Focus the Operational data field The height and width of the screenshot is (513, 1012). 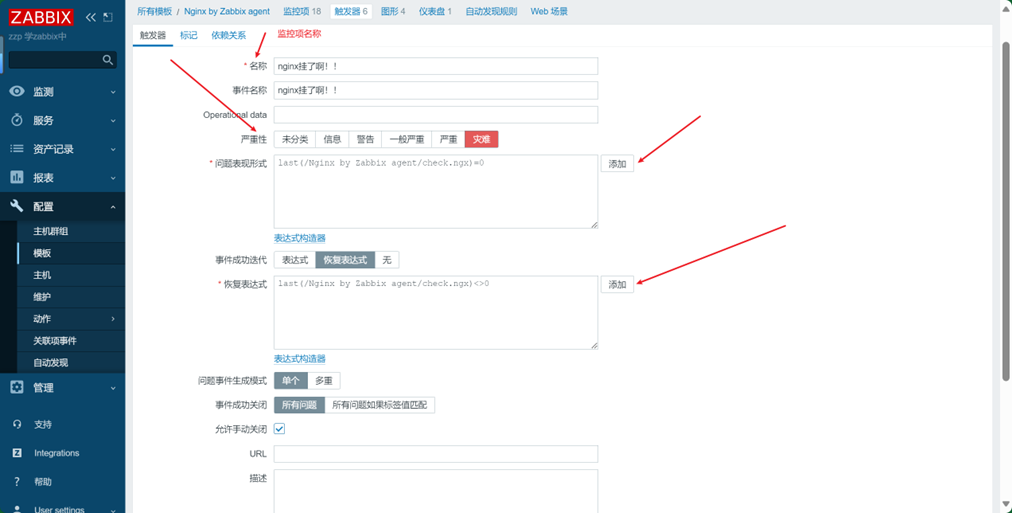pos(436,115)
